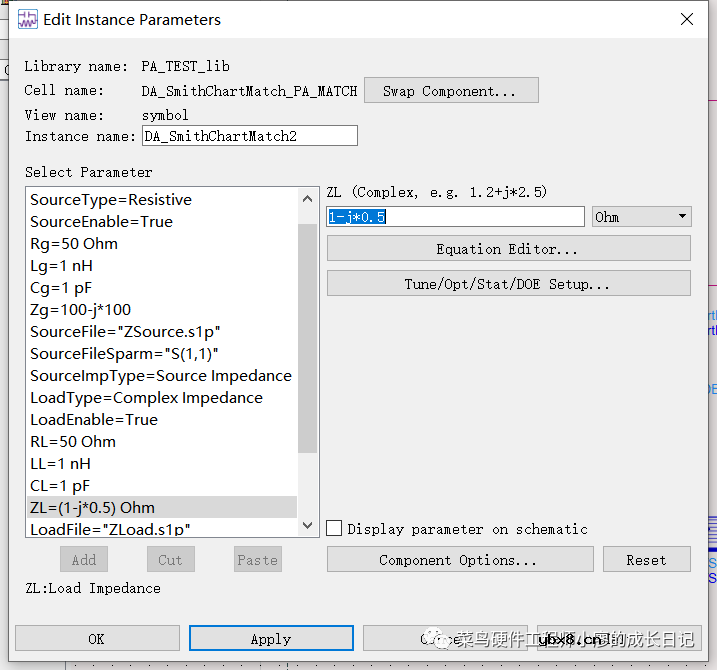
Task: Click scroll down arrow in parameter list
Action: pos(307,527)
